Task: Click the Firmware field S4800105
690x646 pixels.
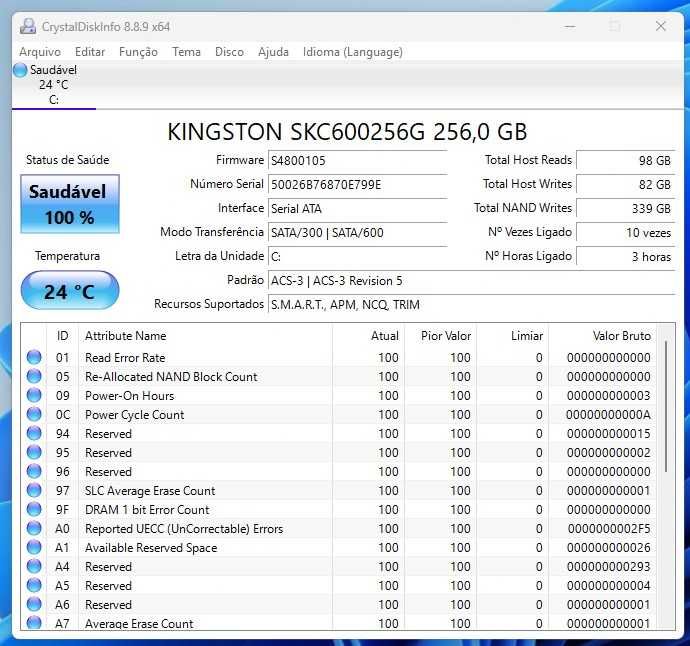Action: 357,161
